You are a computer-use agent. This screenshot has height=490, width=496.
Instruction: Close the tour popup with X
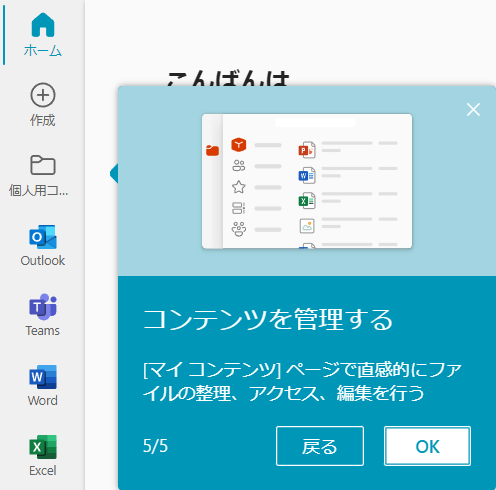(473, 109)
